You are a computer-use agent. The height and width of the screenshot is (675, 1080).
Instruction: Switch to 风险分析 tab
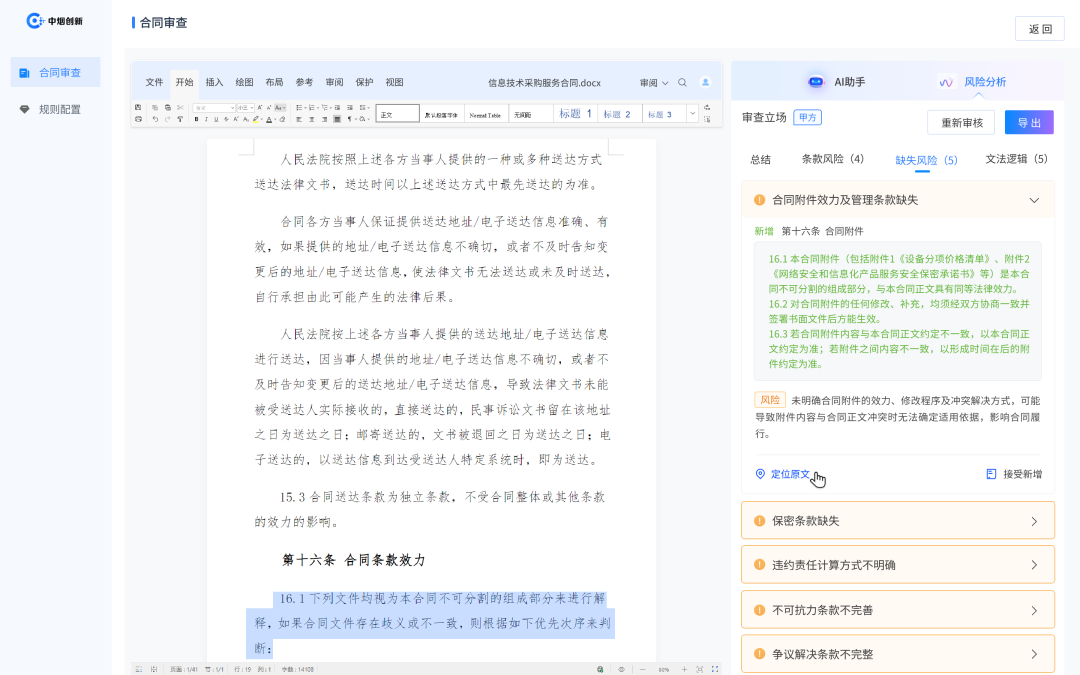pyautogui.click(x=973, y=82)
